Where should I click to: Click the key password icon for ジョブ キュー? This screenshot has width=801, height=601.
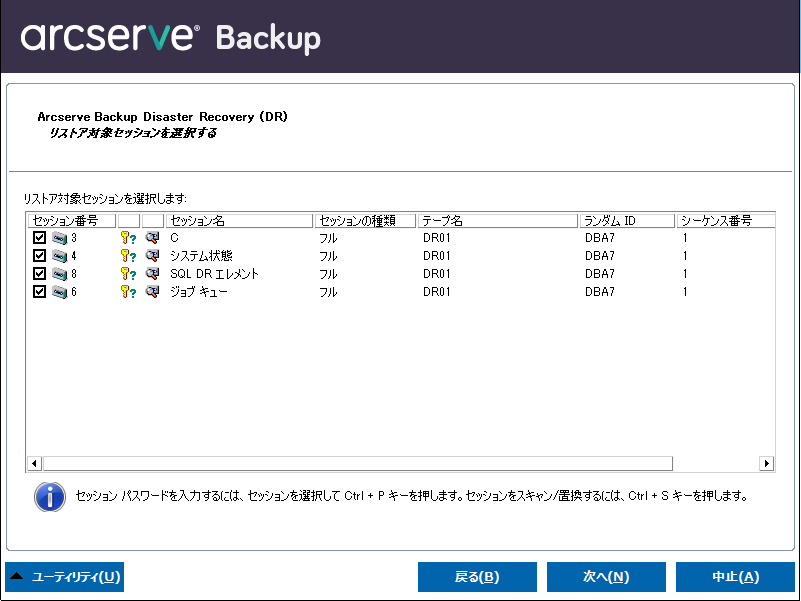coord(128,291)
